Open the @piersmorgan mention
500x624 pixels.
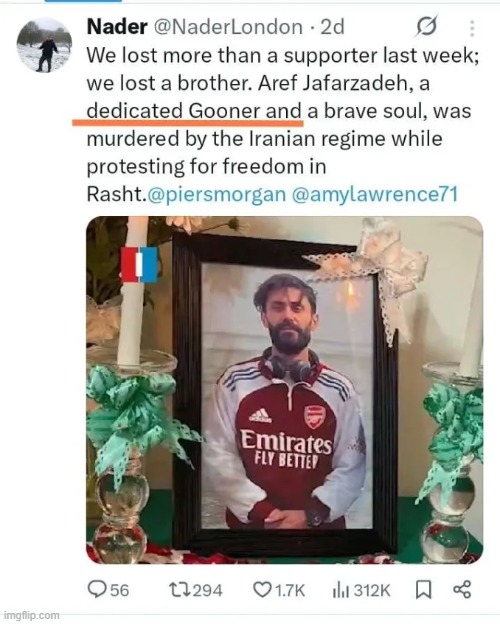point(217,194)
